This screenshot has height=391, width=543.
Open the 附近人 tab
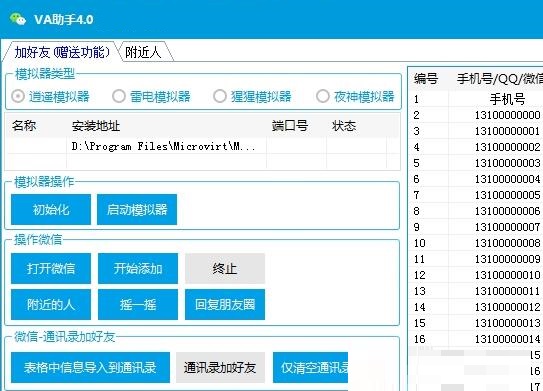(x=143, y=52)
